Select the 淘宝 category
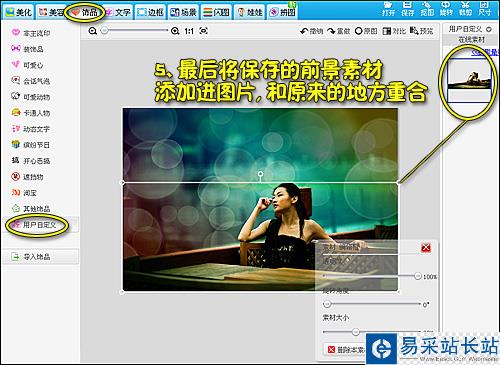Screen dimensions: 500x365 tap(24, 193)
